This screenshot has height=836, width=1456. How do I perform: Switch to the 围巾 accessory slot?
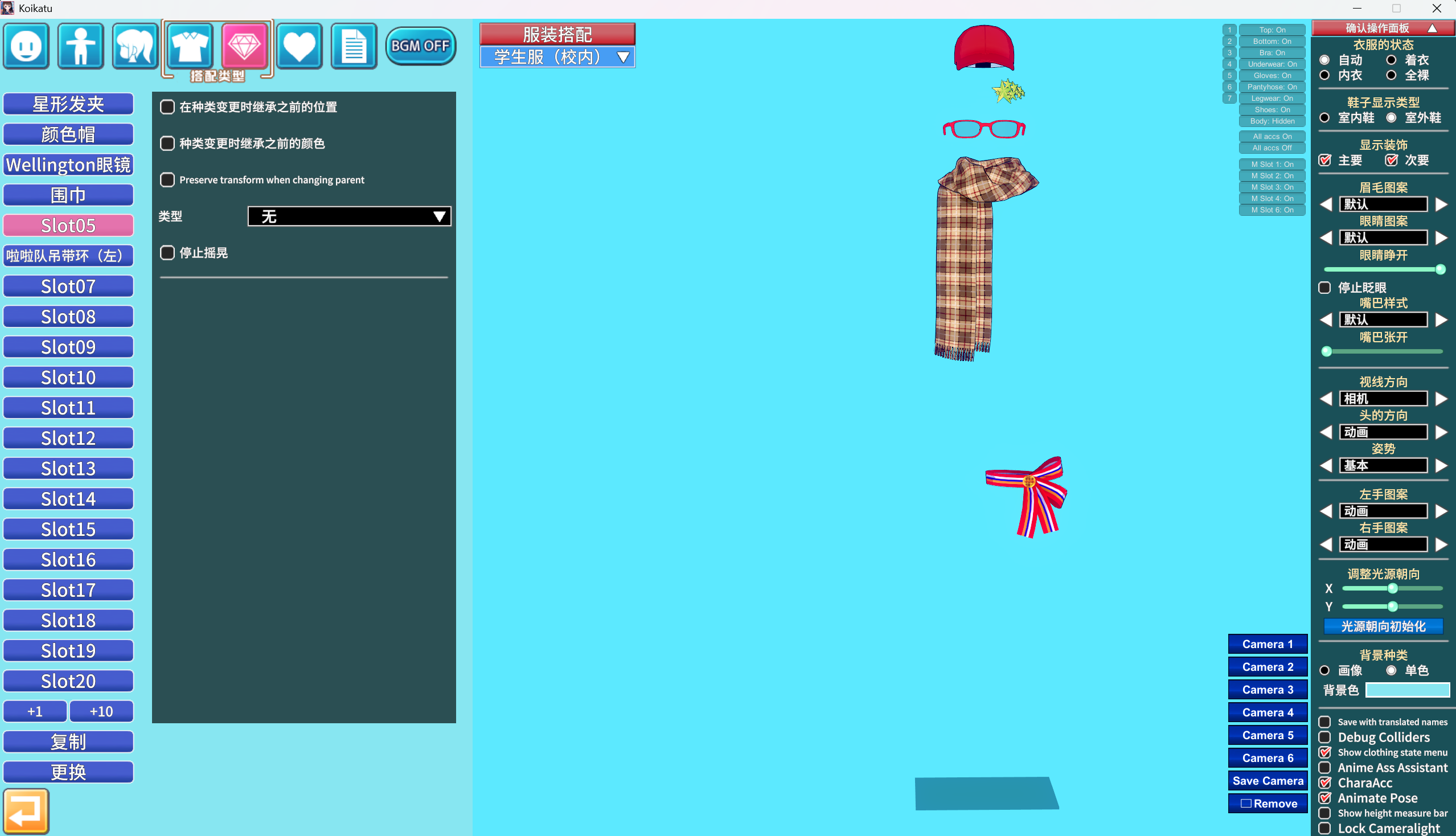pos(68,195)
